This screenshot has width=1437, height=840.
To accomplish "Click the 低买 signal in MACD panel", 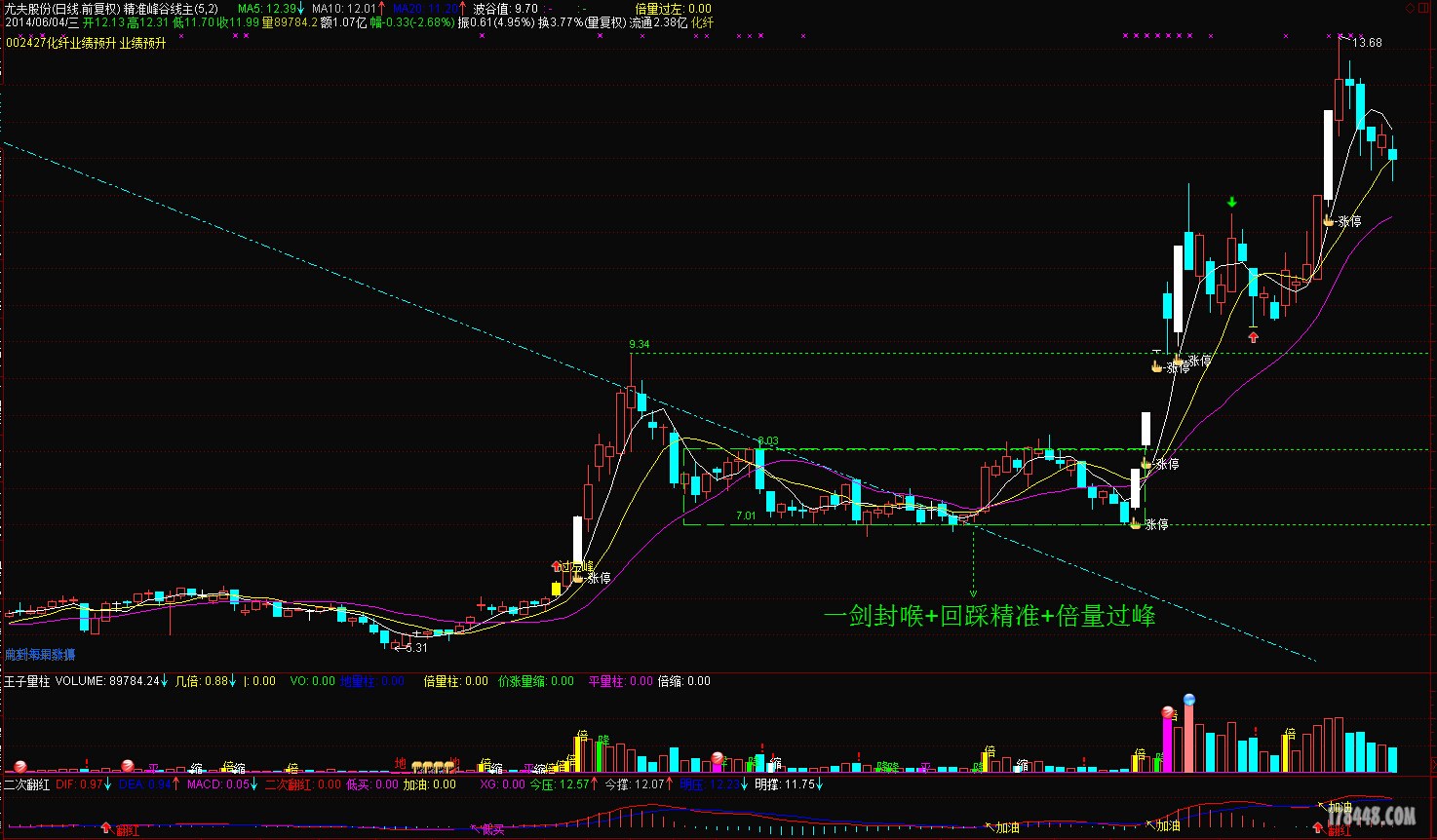I will [492, 829].
